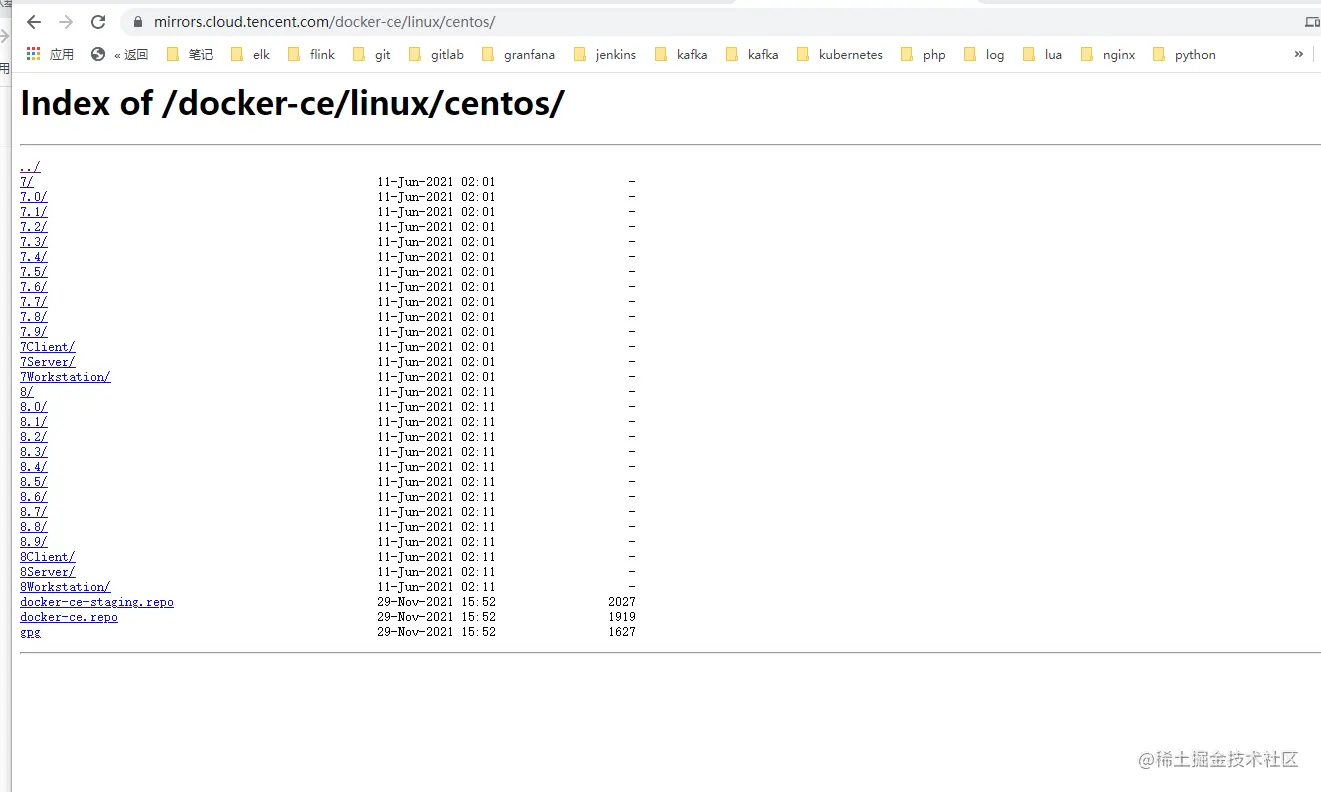Open the '8.4/' directory link
Screen dimensions: 1321x792
click(33, 467)
